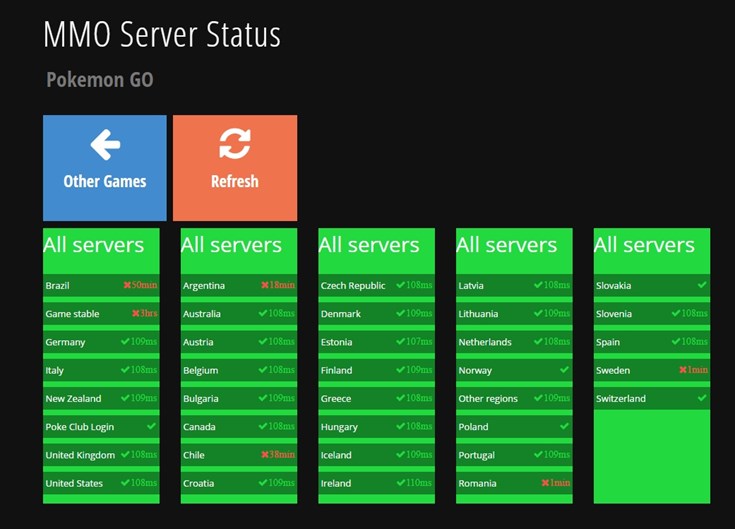This screenshot has height=529, width=735.
Task: Click the checkmark icon beside Norway
Action: pos(564,370)
